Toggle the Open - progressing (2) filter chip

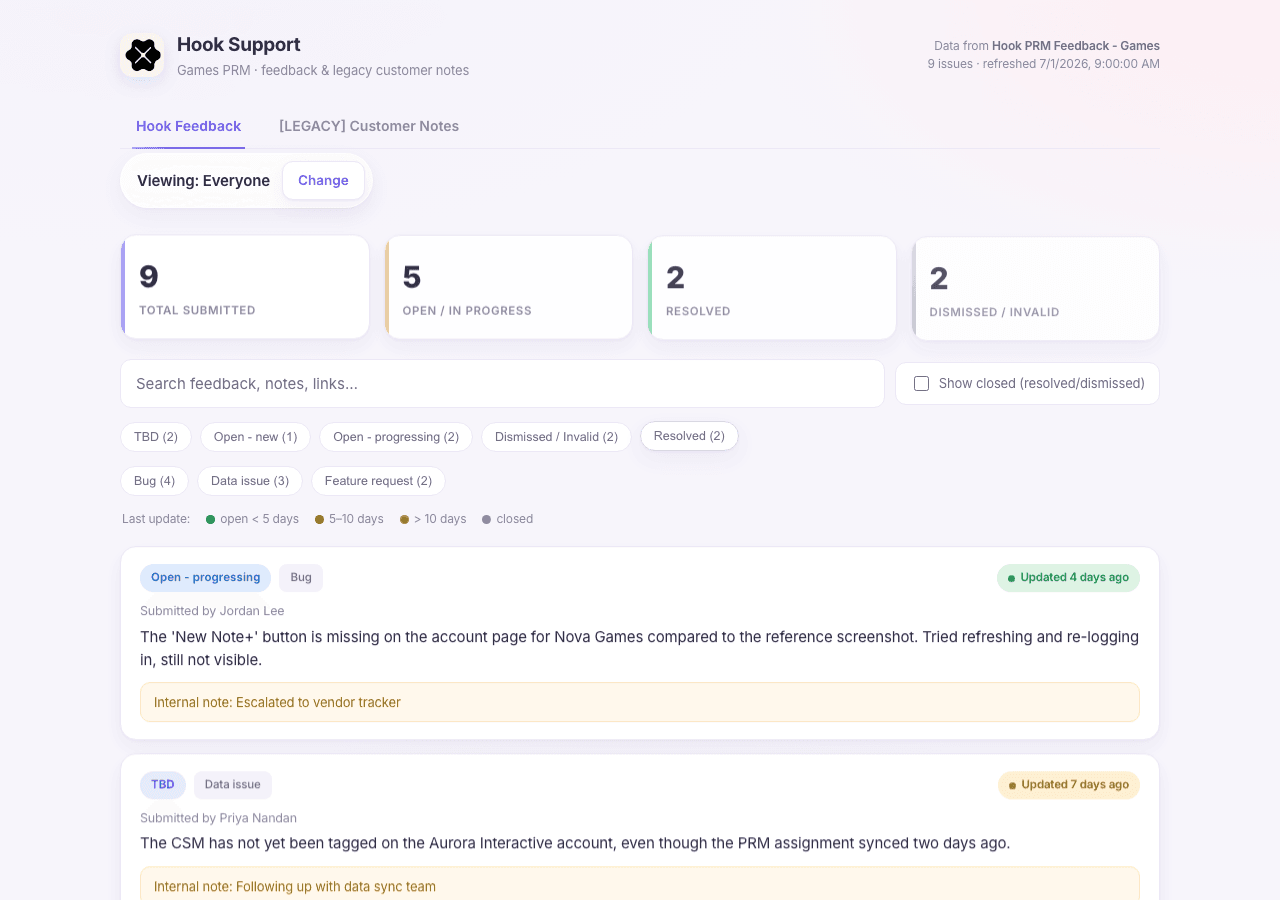coord(396,437)
